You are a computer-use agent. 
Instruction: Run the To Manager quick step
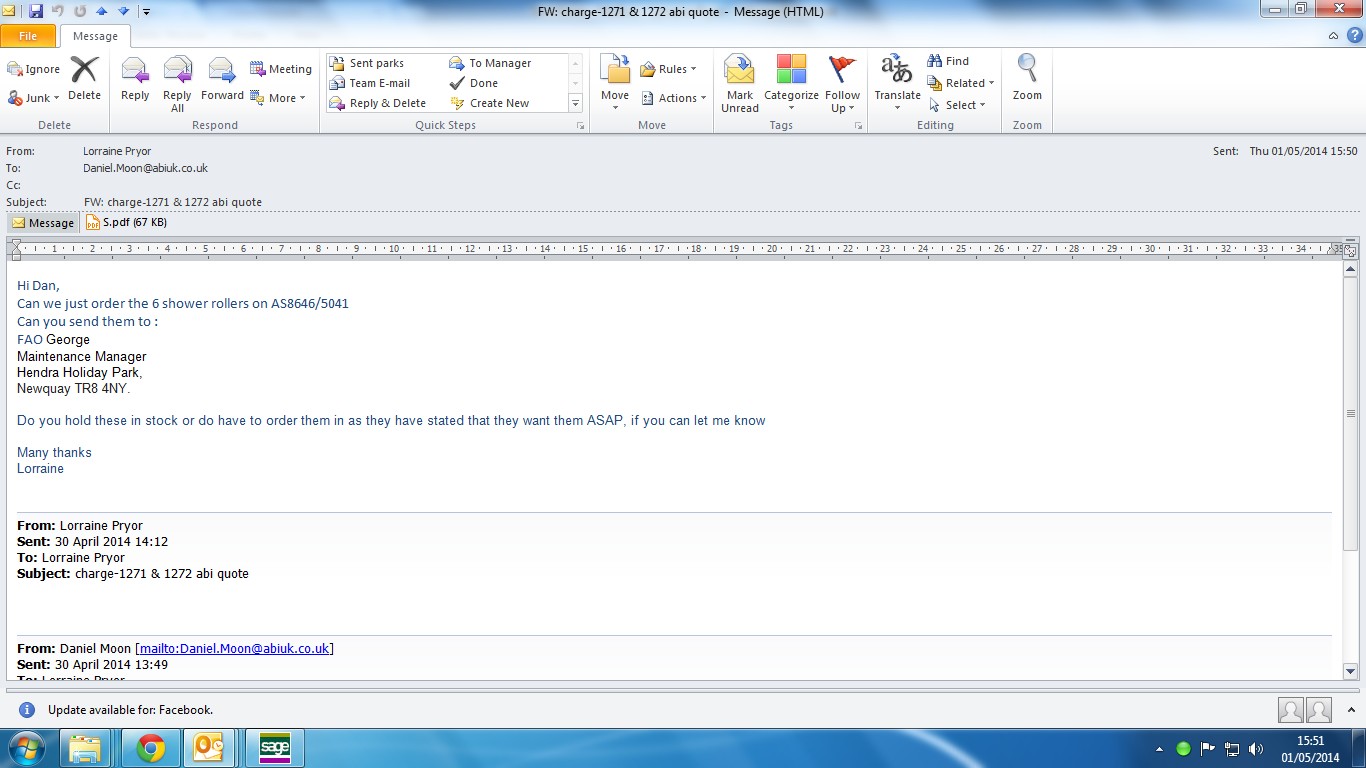pos(500,63)
